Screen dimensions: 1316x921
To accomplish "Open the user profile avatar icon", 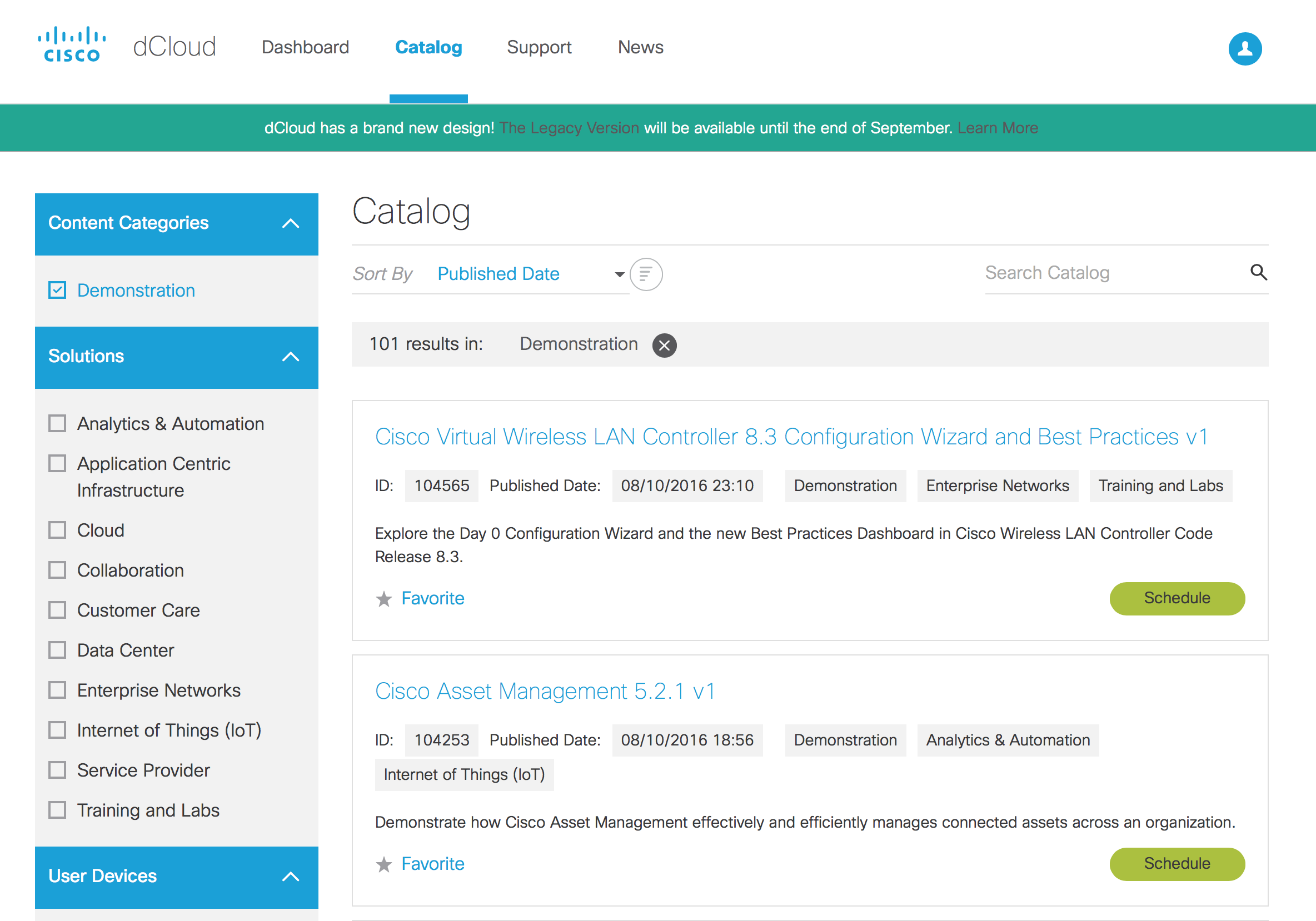I will pos(1244,48).
